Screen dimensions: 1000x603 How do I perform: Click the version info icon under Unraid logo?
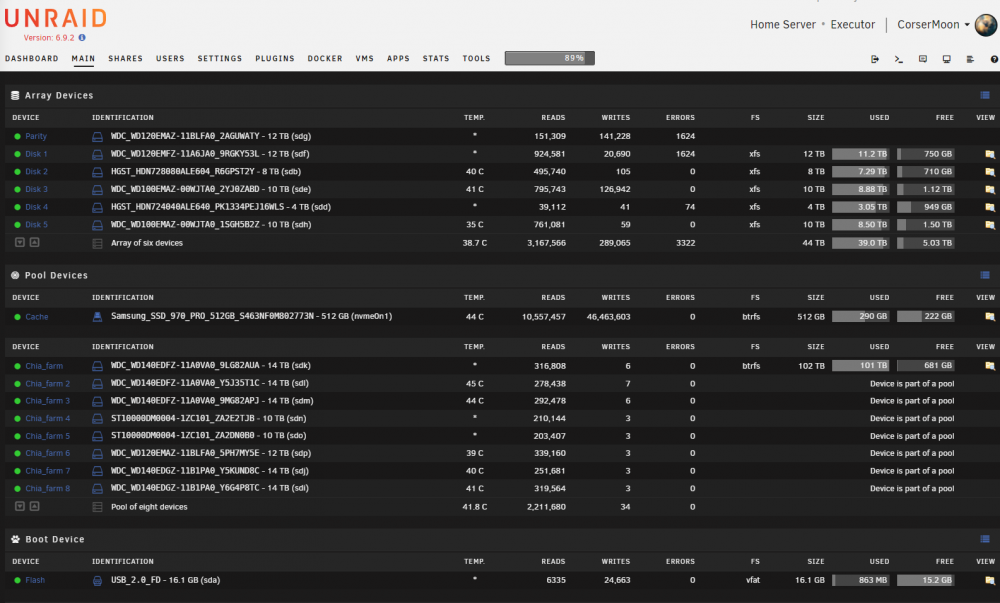(x=82, y=38)
